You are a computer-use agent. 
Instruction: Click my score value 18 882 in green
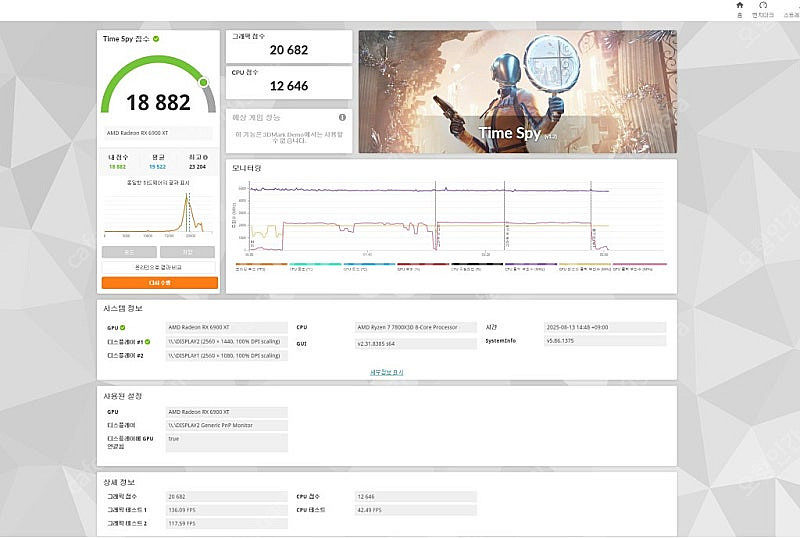pos(117,167)
